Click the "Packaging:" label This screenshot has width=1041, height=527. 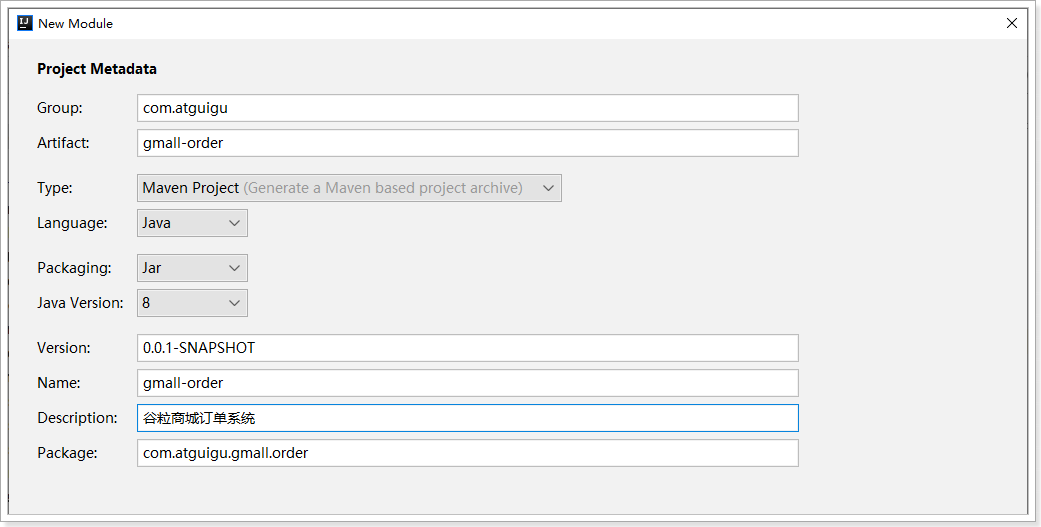[72, 268]
